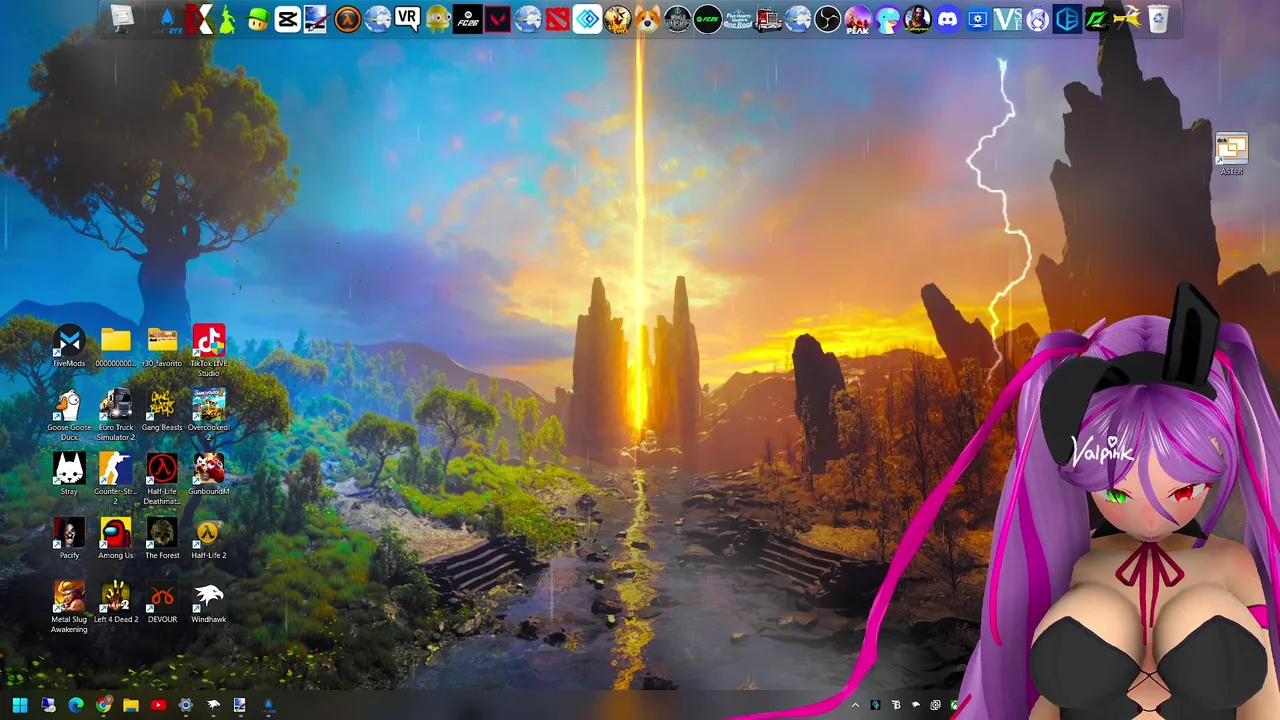Launch CapCut from the top dock
The image size is (1280, 720).
[x=287, y=19]
